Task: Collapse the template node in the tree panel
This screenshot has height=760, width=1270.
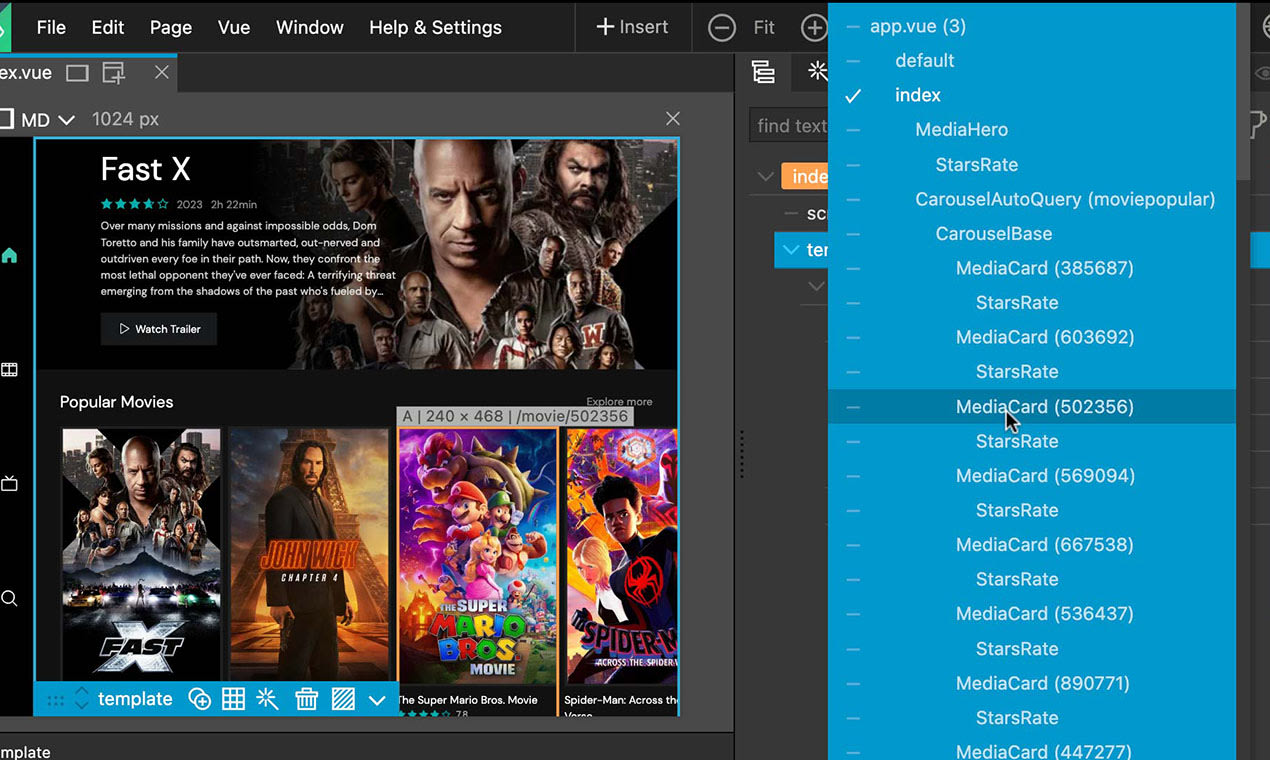Action: point(791,250)
